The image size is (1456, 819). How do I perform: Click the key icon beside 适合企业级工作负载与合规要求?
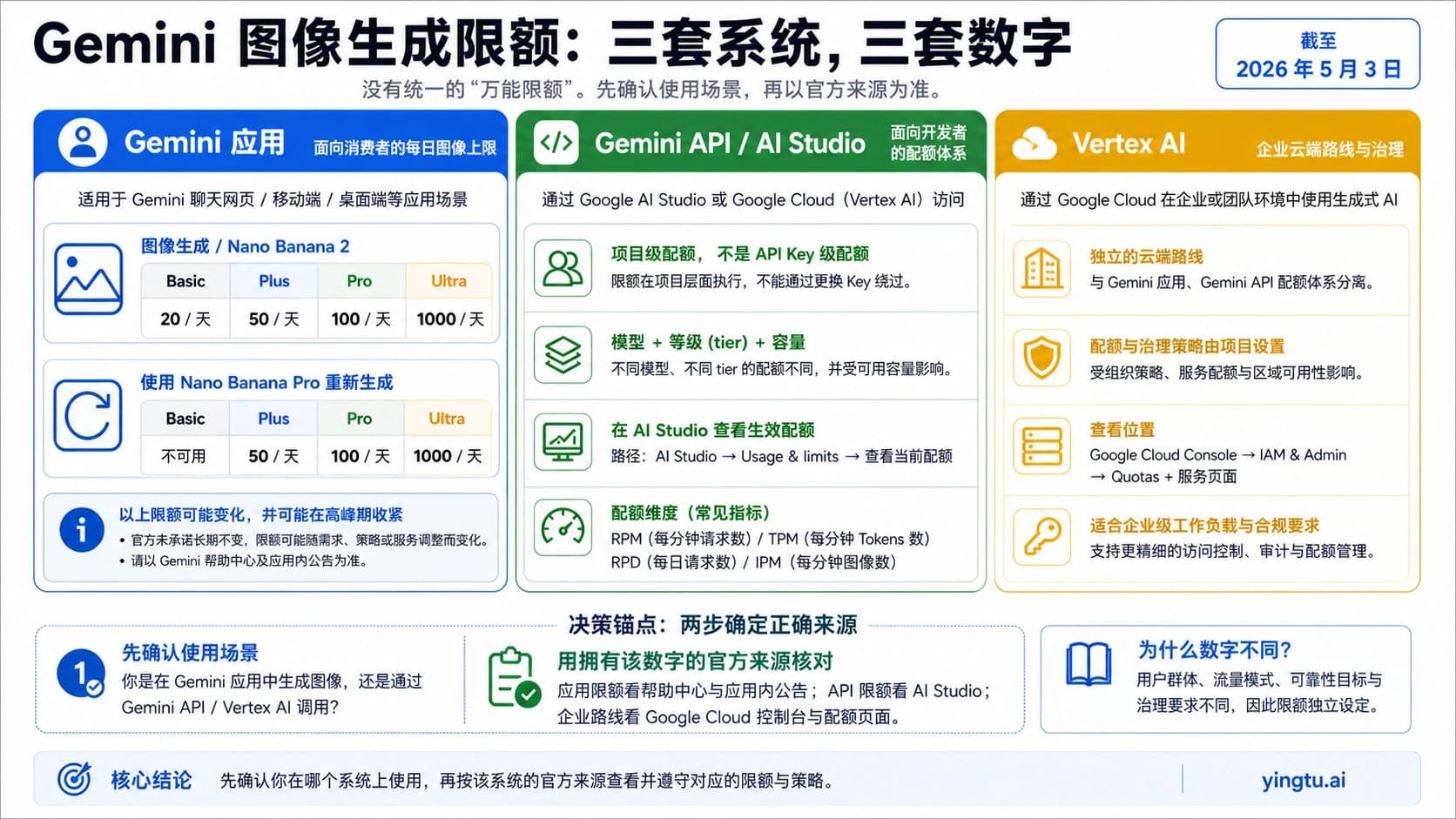(x=1042, y=537)
